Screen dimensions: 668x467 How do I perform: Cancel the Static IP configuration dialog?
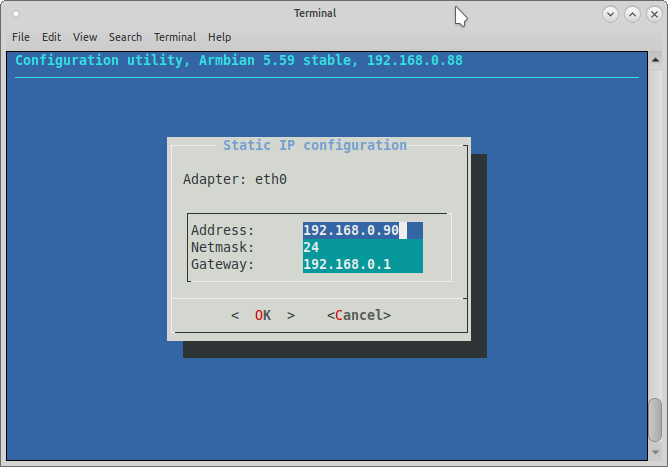359,315
